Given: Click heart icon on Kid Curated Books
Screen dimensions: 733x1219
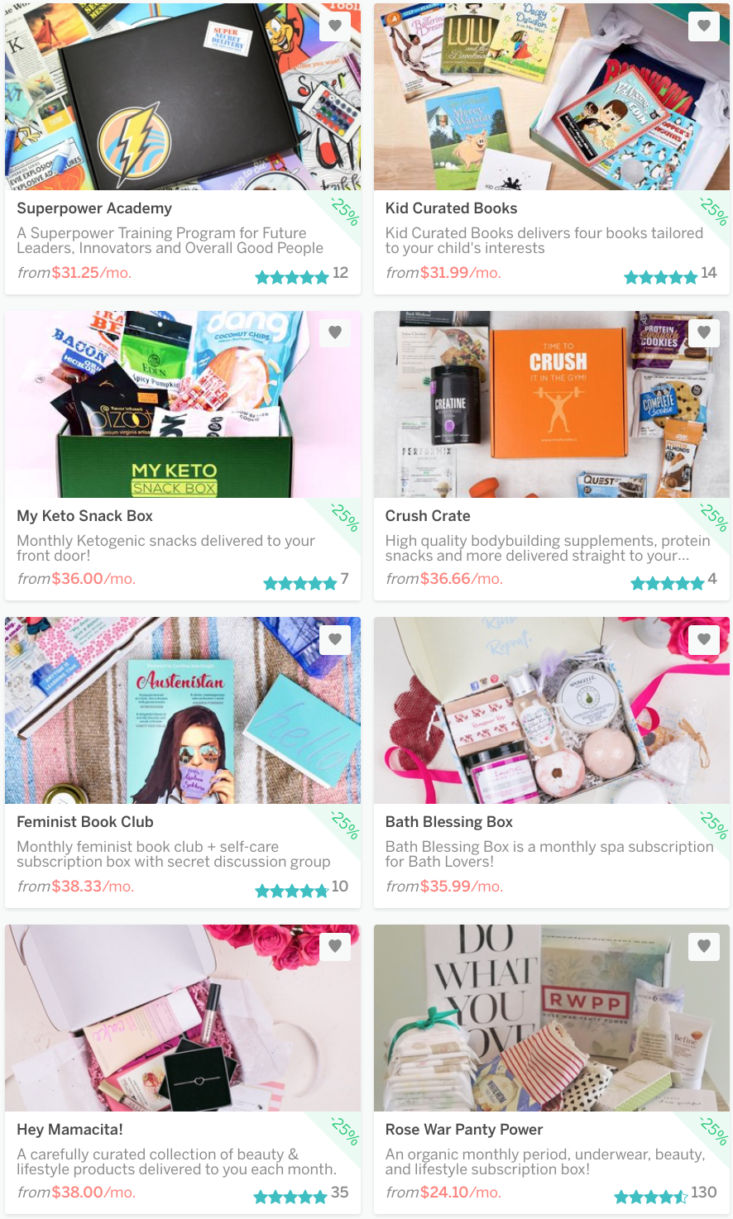Looking at the screenshot, I should 704,26.
